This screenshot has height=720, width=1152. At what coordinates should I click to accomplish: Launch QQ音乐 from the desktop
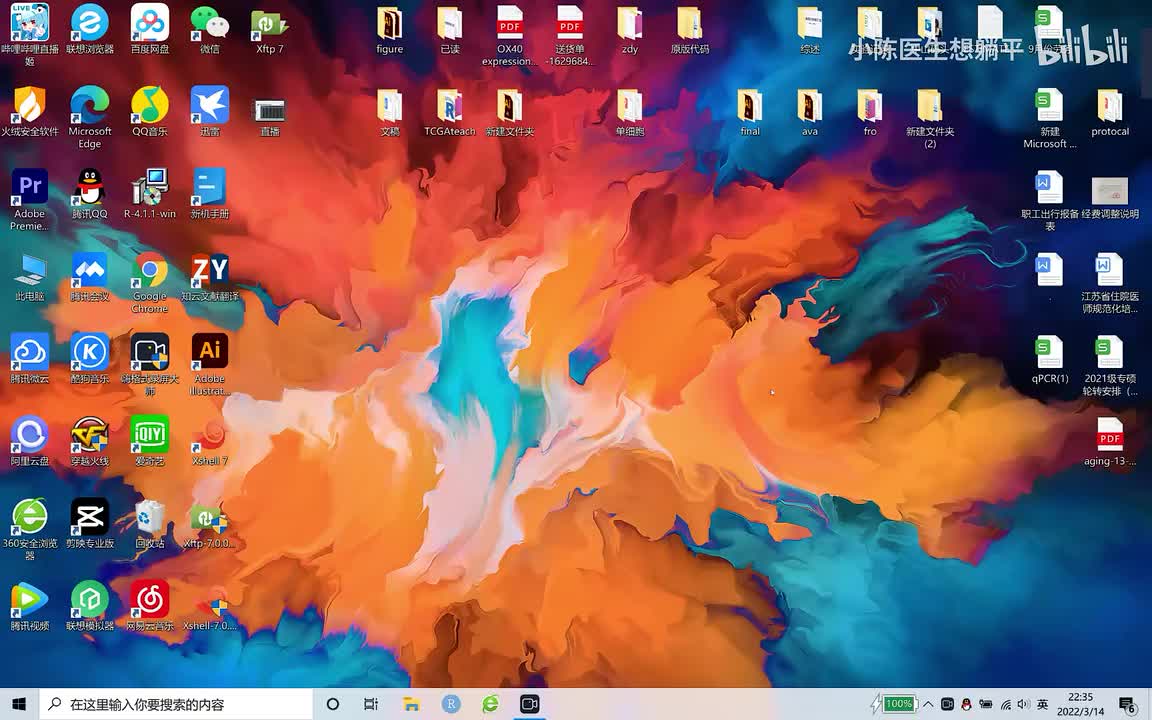[x=150, y=112]
